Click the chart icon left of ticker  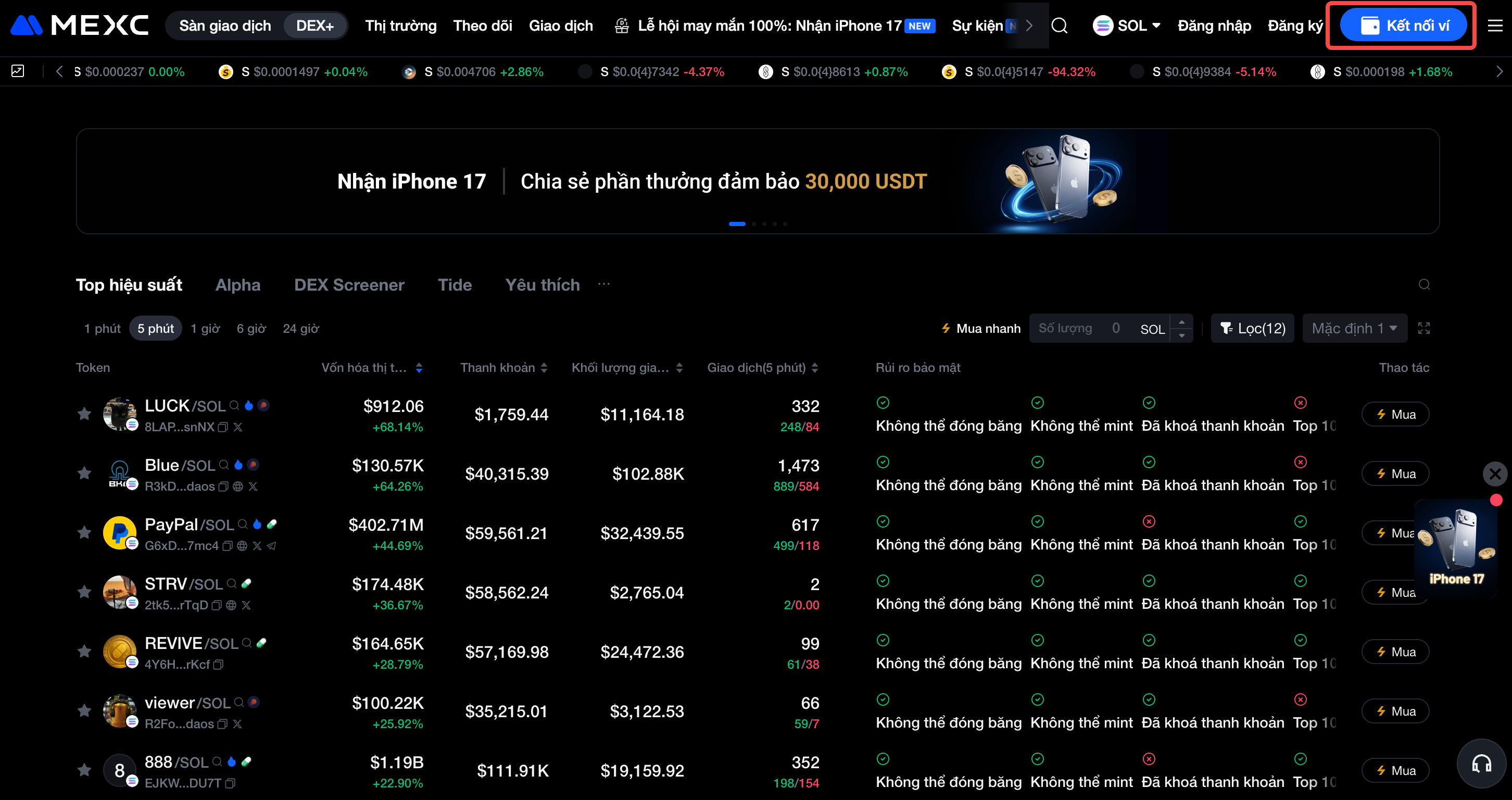click(18, 71)
